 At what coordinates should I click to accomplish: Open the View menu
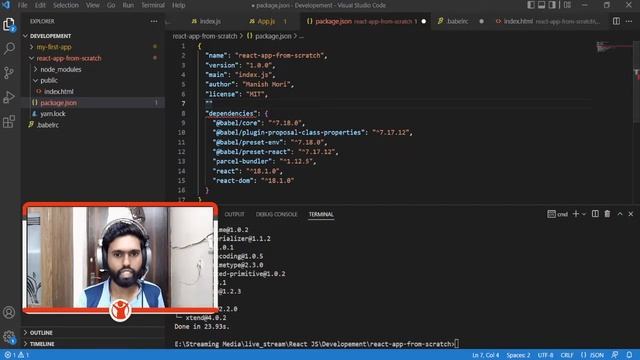click(x=93, y=5)
